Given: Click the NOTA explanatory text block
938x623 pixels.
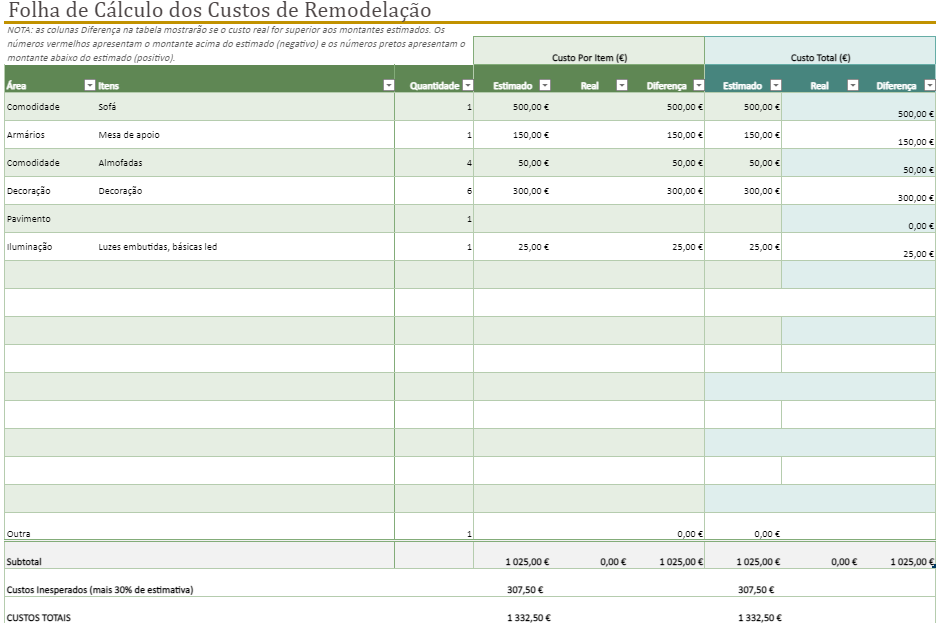Looking at the screenshot, I should (236, 44).
